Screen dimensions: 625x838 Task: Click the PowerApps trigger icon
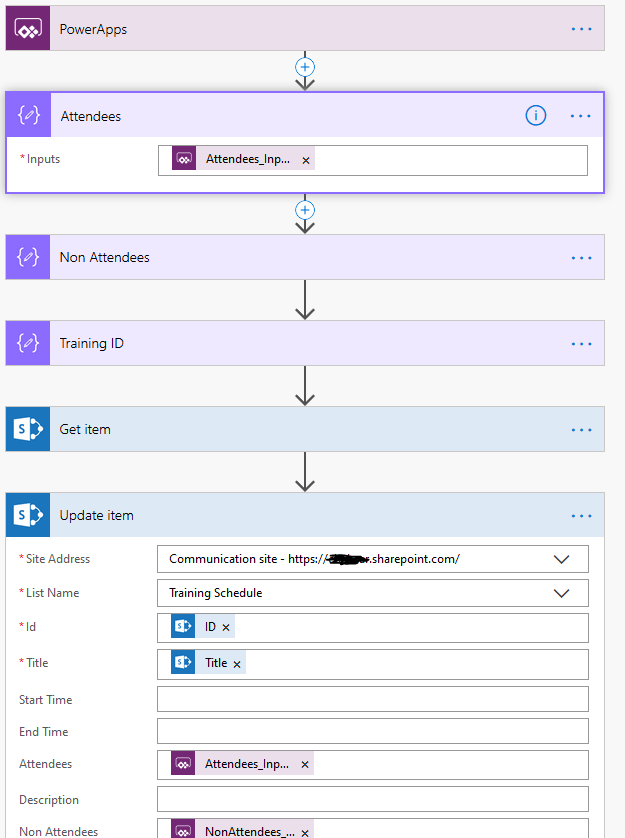(x=27, y=29)
